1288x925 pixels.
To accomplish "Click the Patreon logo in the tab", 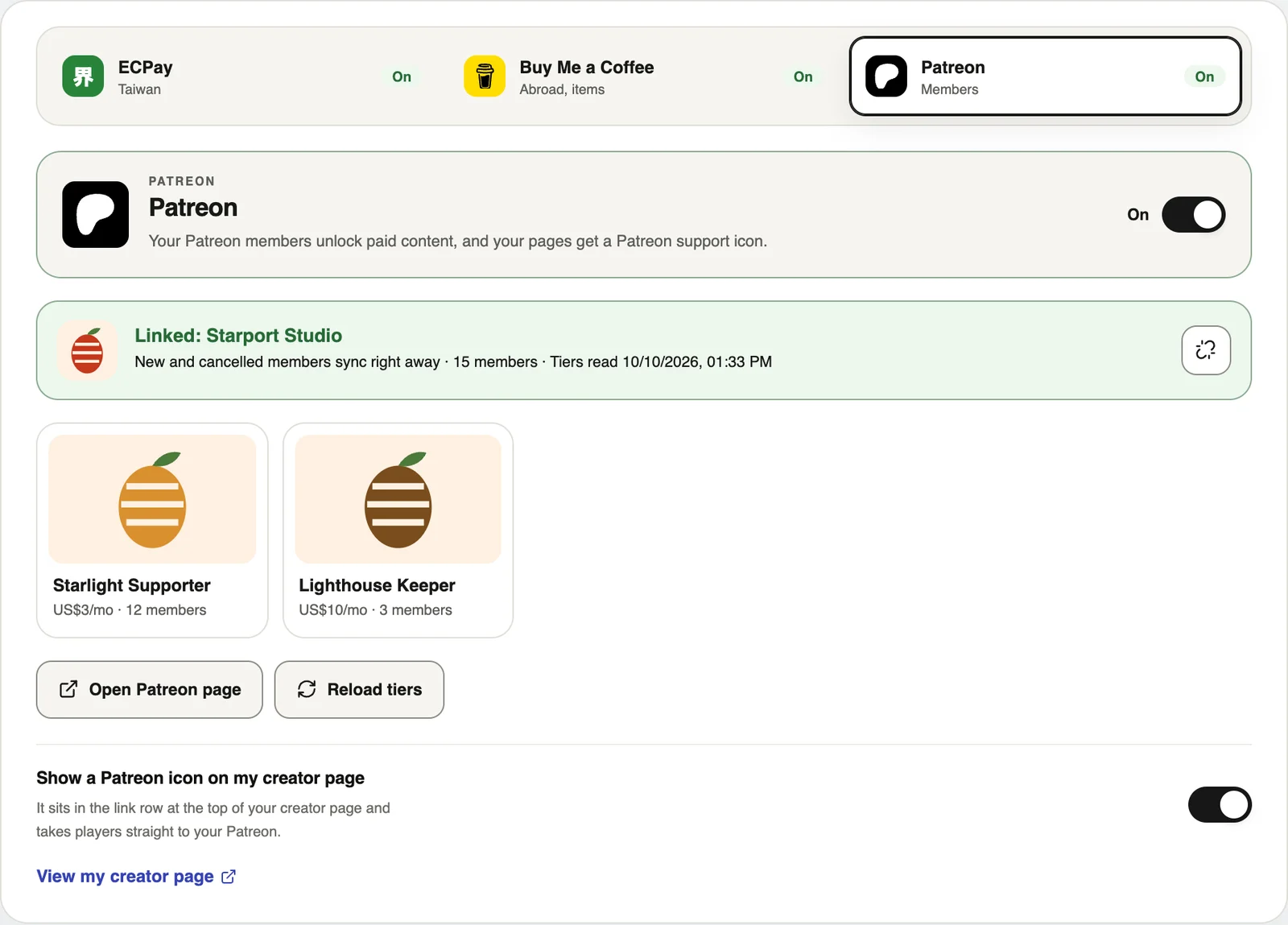I will click(x=886, y=76).
